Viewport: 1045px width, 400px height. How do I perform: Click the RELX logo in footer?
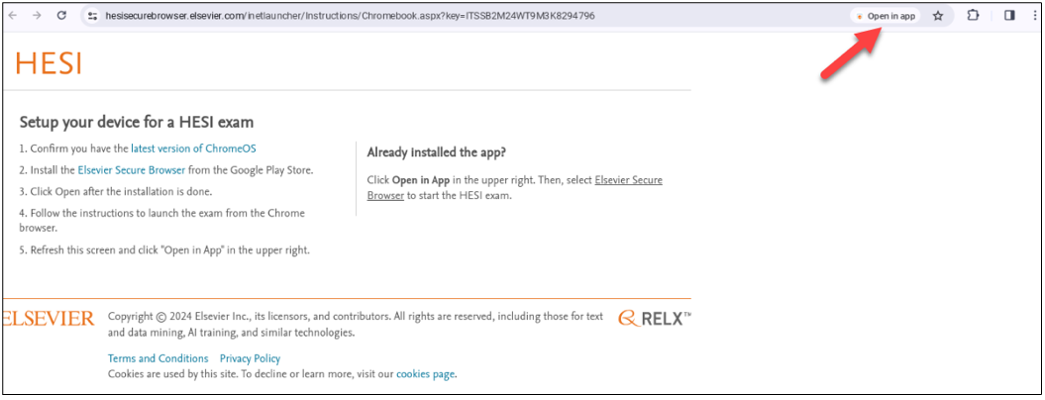coord(654,319)
